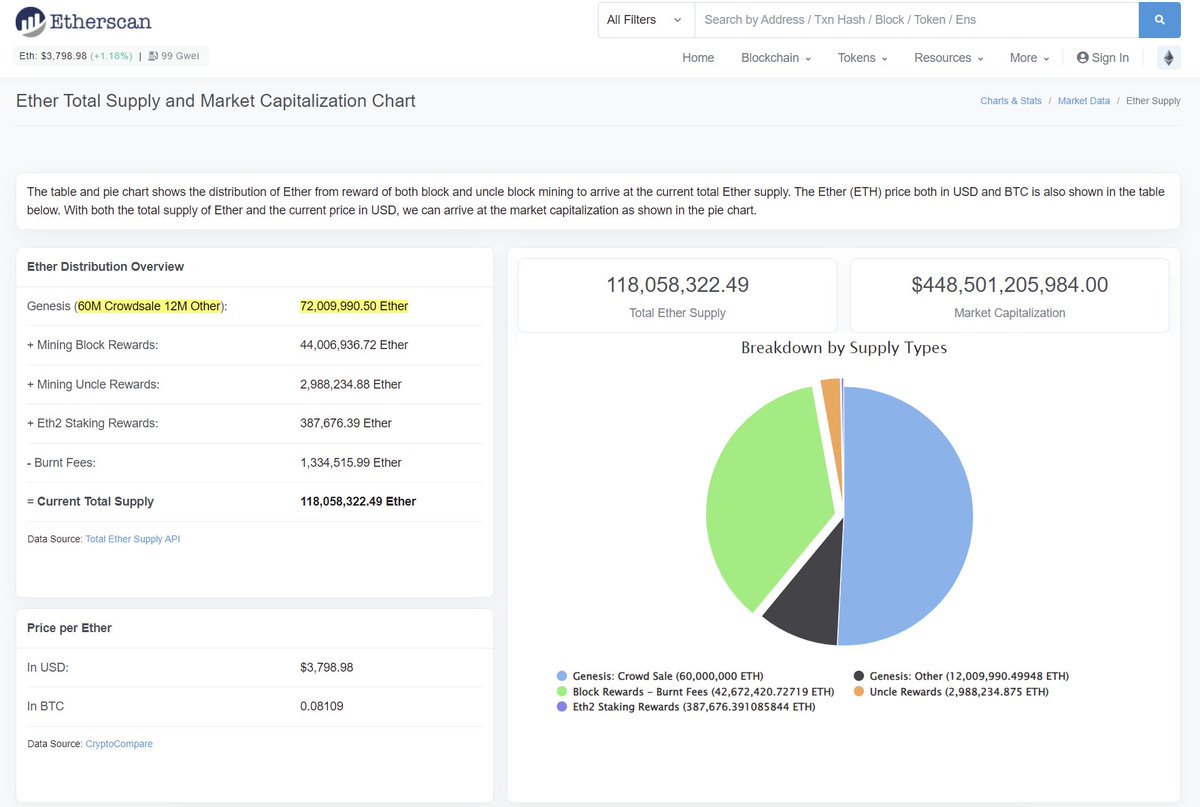Click the blue search magnifier button
This screenshot has height=807, width=1200.
coord(1159,20)
